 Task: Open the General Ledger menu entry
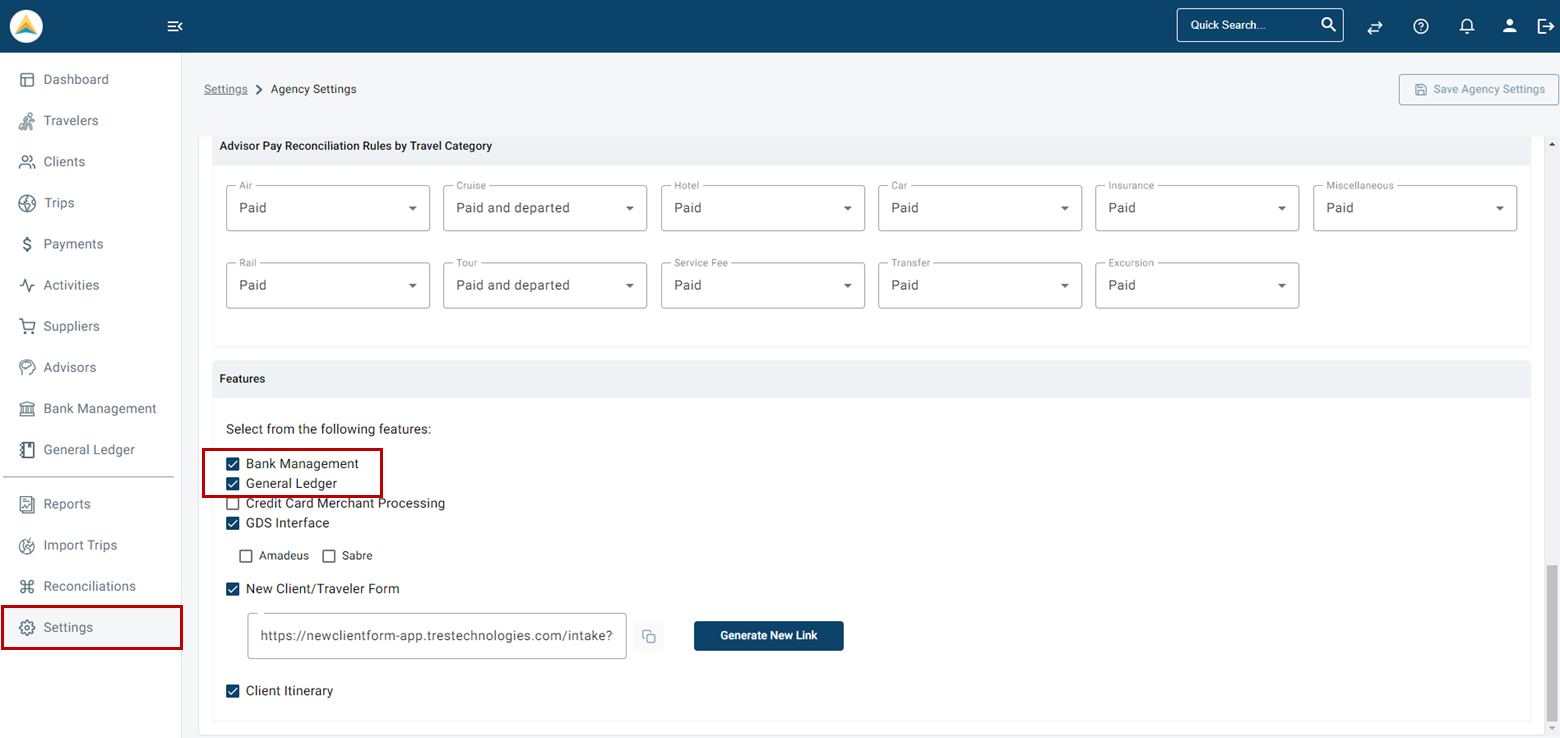88,449
